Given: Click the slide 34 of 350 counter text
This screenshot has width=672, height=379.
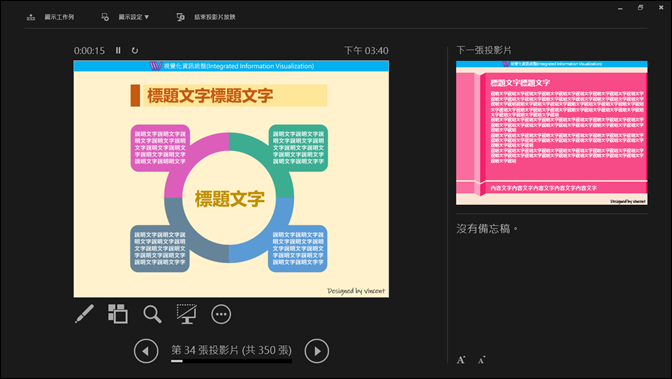Looking at the screenshot, I should click(x=231, y=350).
